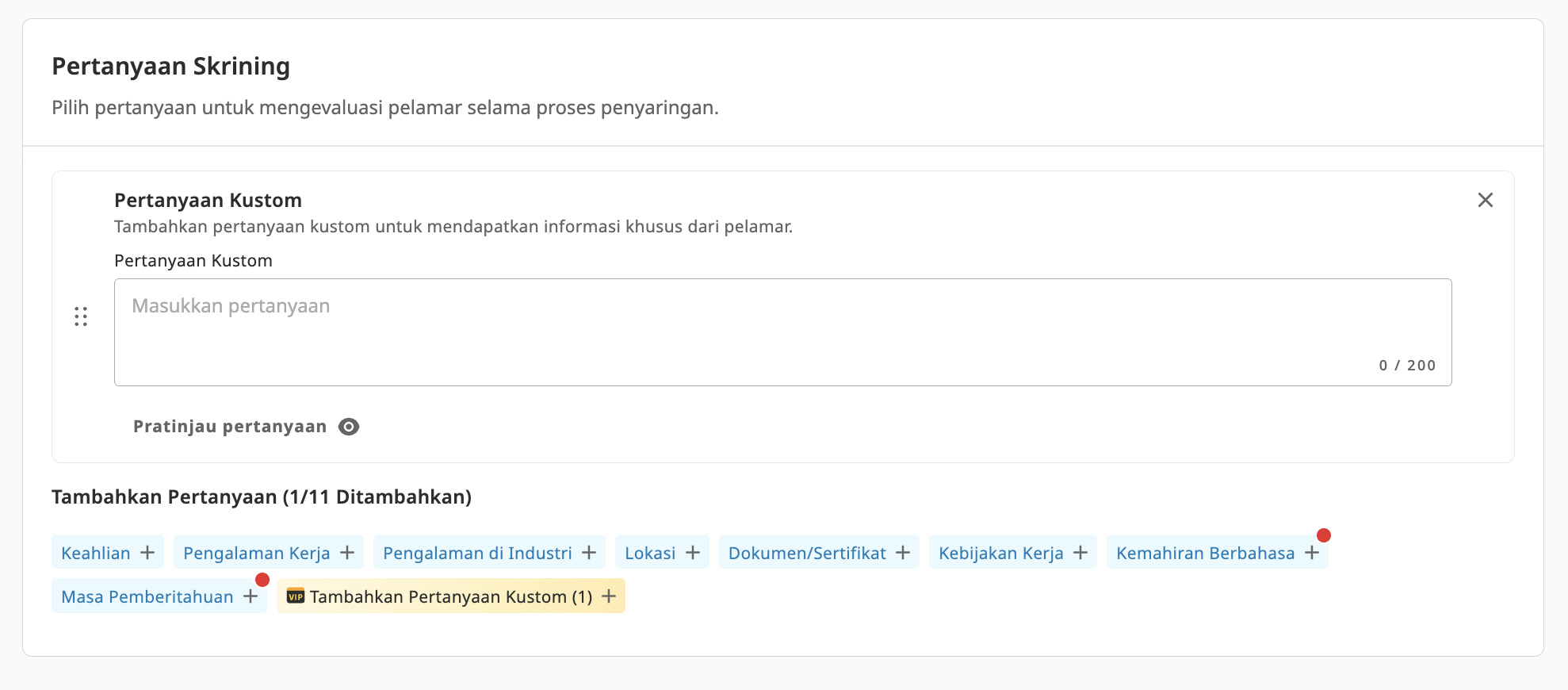
Task: Add the Kebijakan Kerja question
Action: pyautogui.click(x=1013, y=552)
